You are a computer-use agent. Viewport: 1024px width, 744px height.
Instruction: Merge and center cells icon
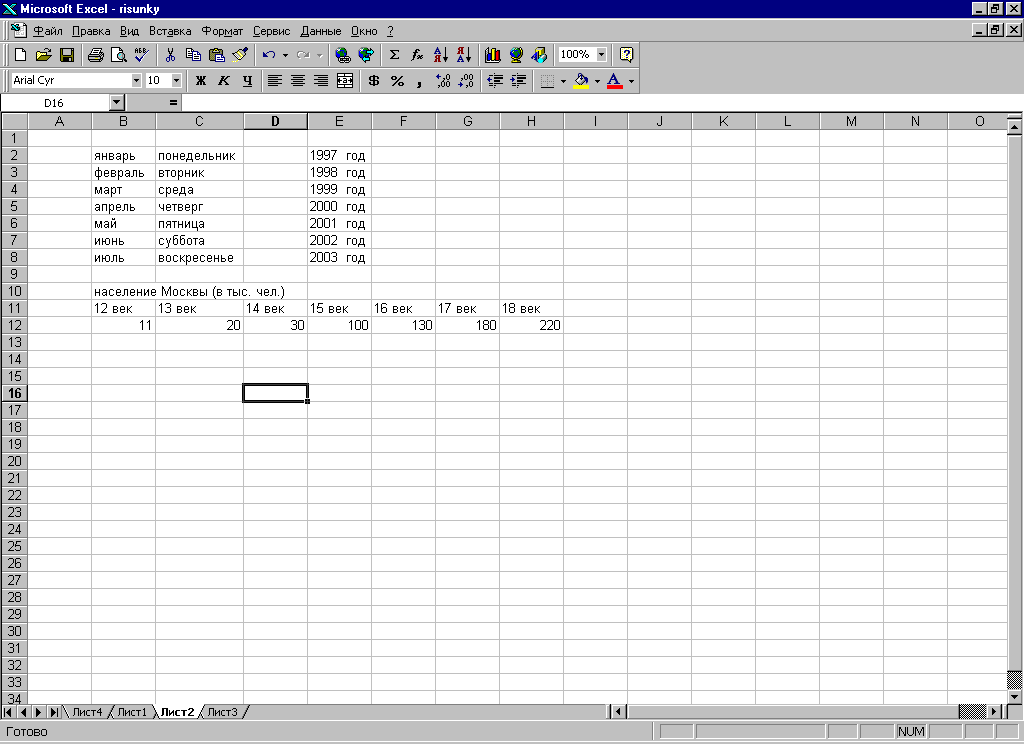click(345, 81)
